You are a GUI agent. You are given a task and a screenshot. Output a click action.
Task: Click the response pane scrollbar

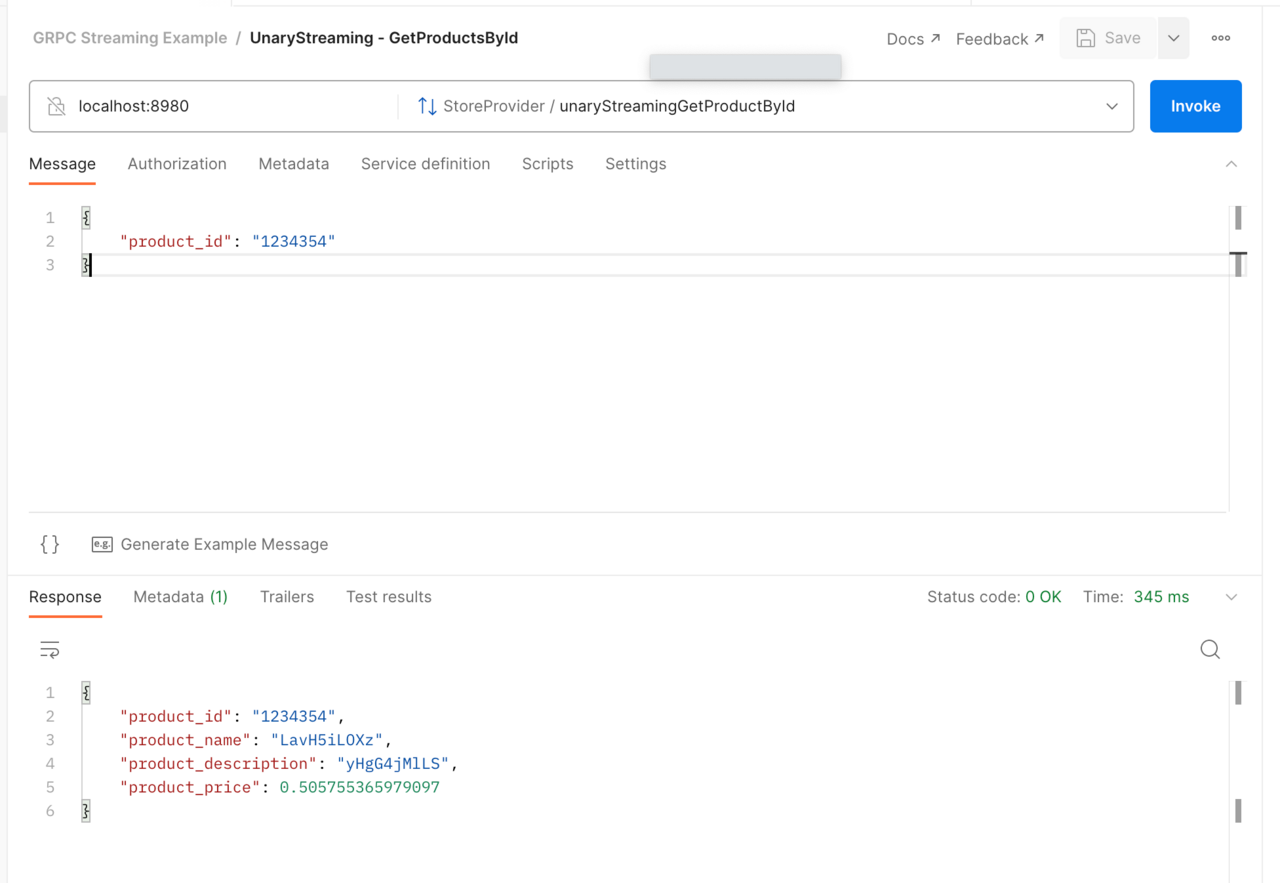[1238, 693]
